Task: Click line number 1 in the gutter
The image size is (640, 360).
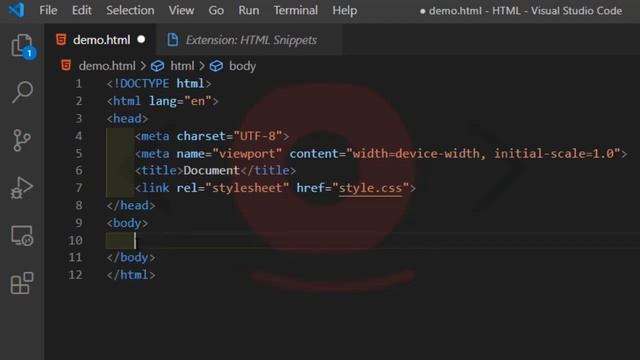Action: [78, 84]
